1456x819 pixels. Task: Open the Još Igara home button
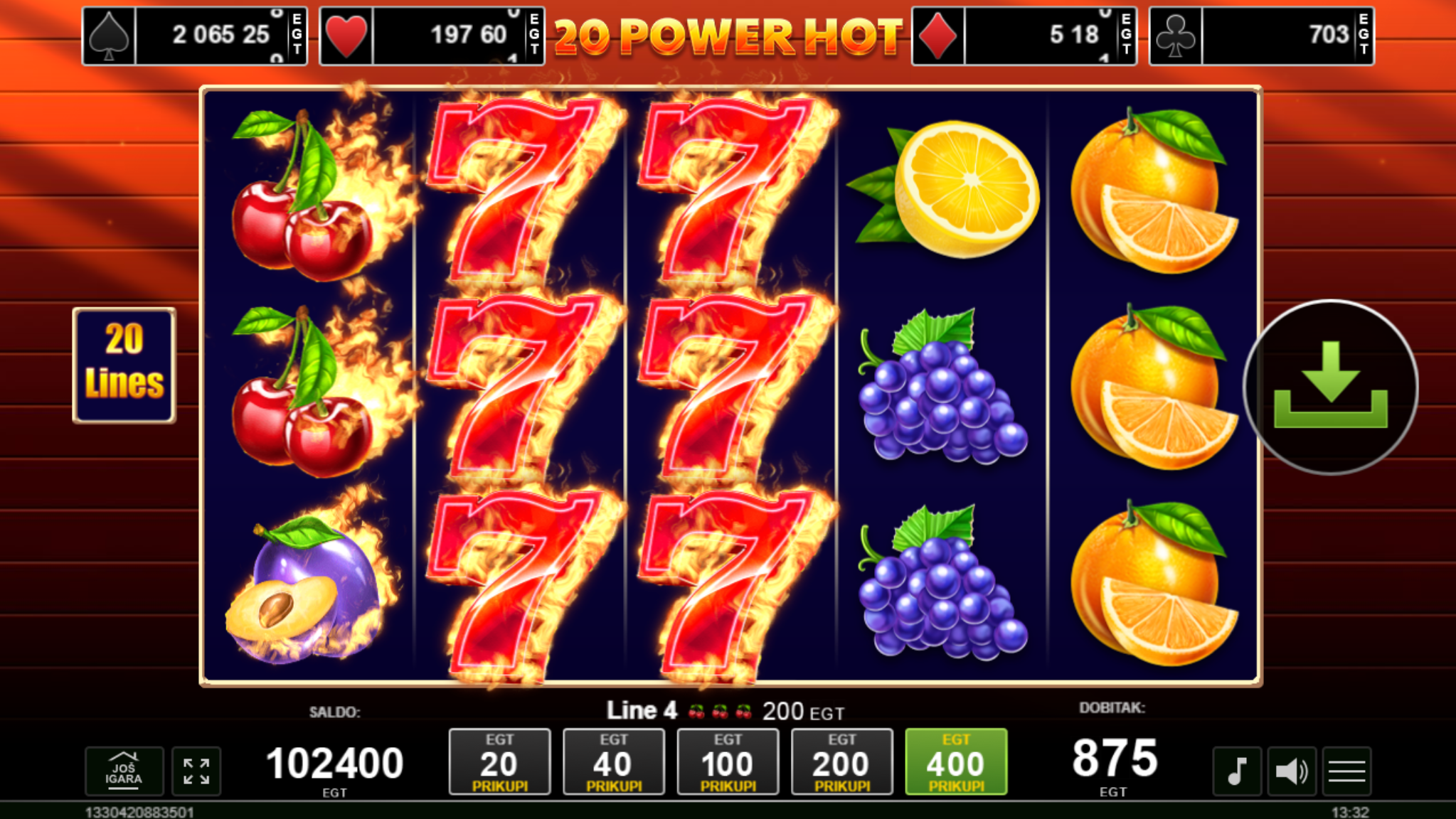(124, 771)
